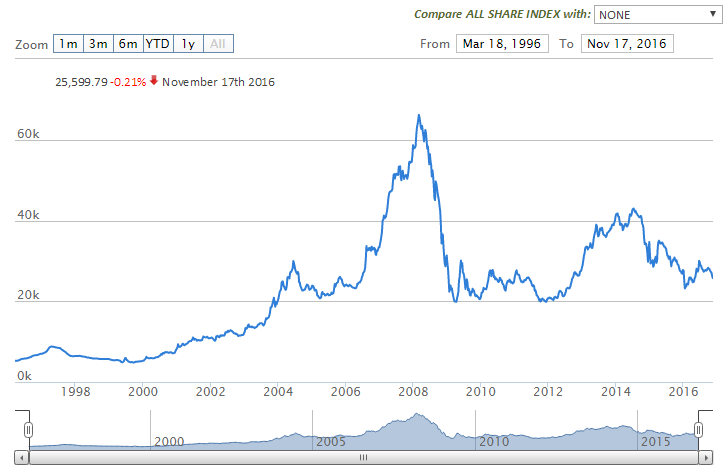Click the 2008 x-axis label
Viewport: 726px width, 466px height.
(413, 392)
